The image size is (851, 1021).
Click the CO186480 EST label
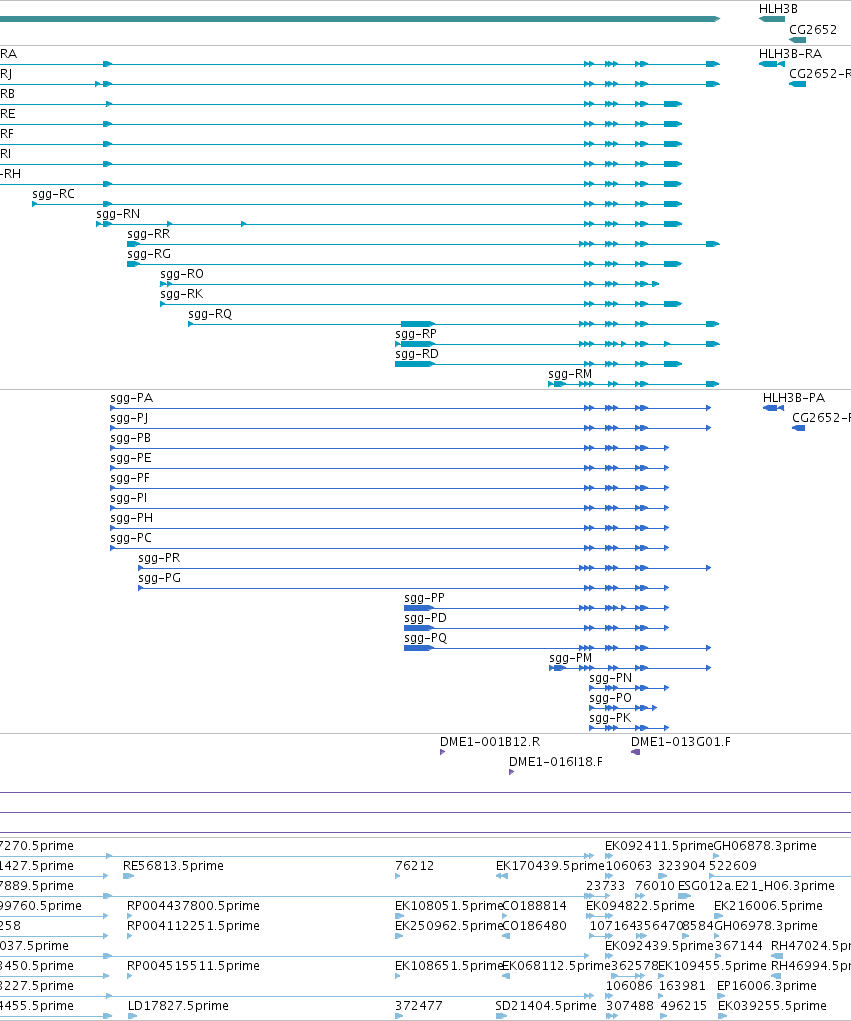point(535,926)
